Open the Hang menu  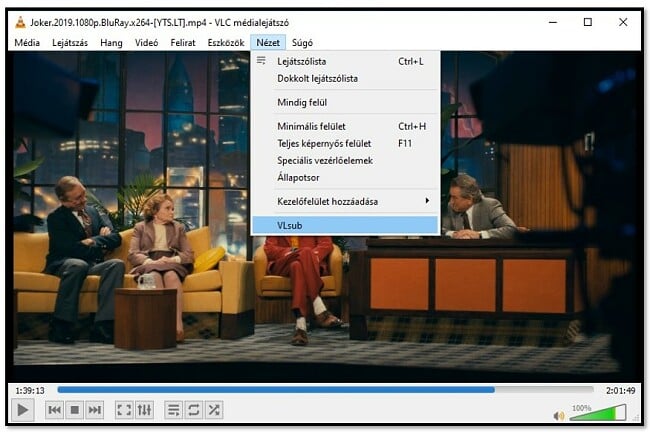click(x=111, y=43)
